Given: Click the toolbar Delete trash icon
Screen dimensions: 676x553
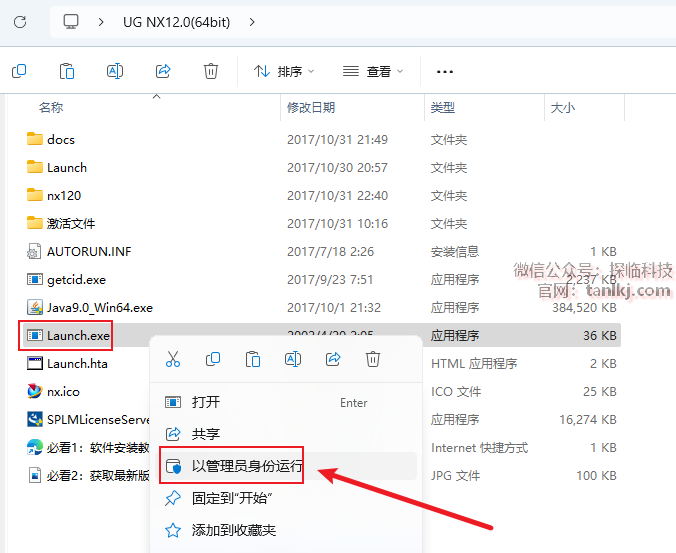Looking at the screenshot, I should (x=211, y=71).
